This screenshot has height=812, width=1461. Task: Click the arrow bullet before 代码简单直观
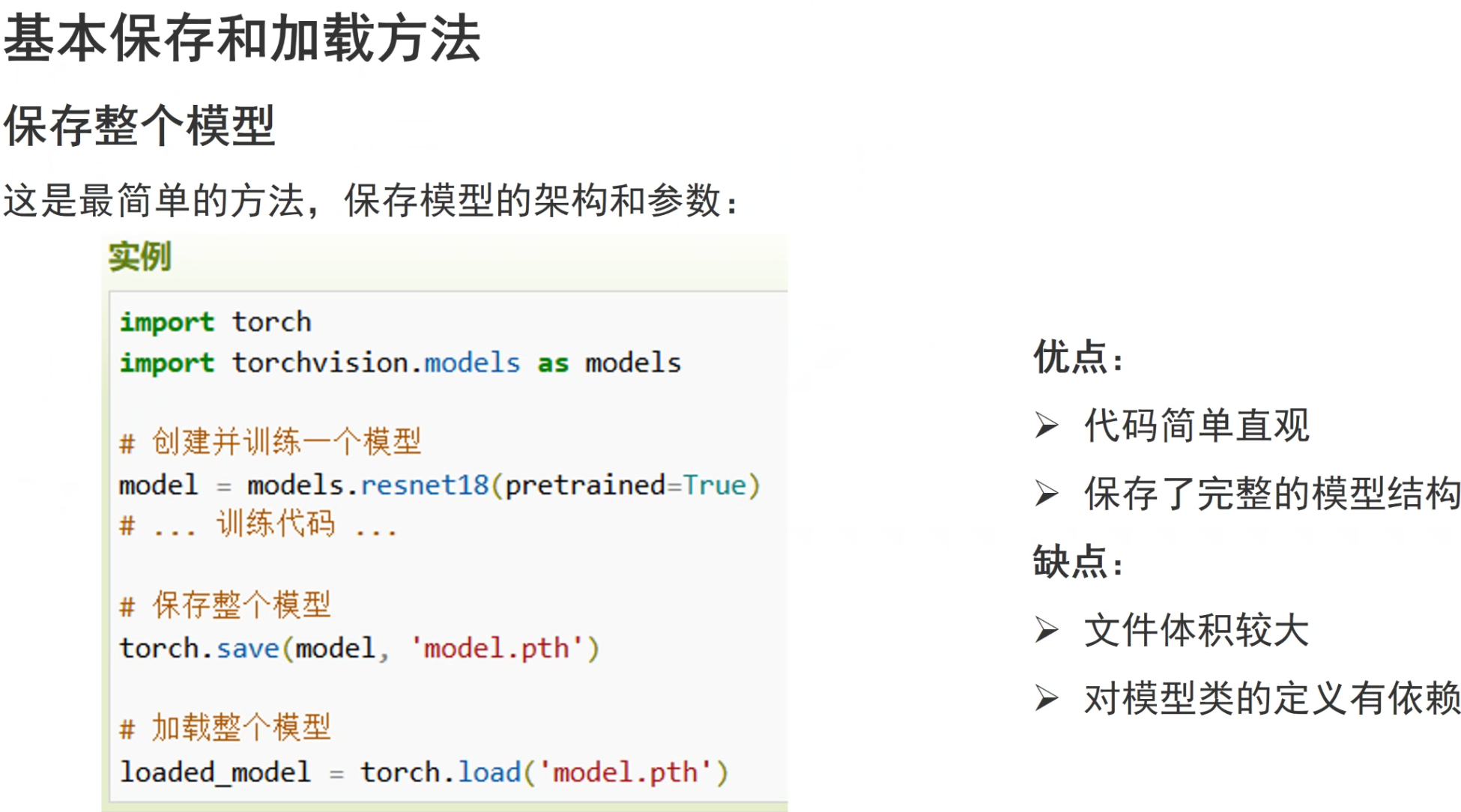tap(1047, 425)
